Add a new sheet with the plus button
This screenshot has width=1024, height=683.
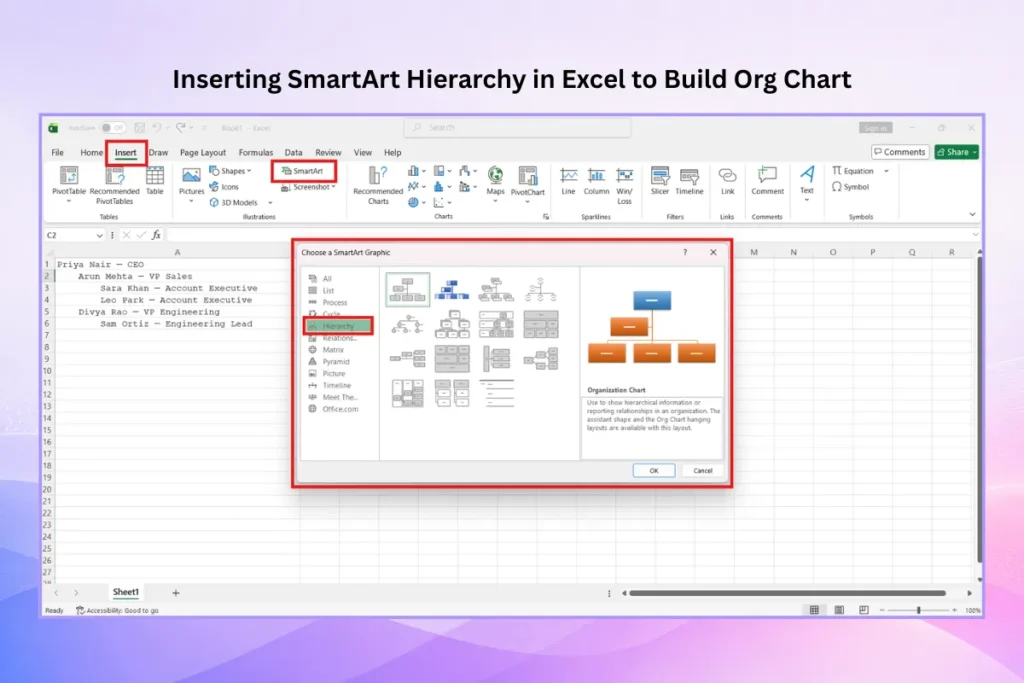pos(176,593)
